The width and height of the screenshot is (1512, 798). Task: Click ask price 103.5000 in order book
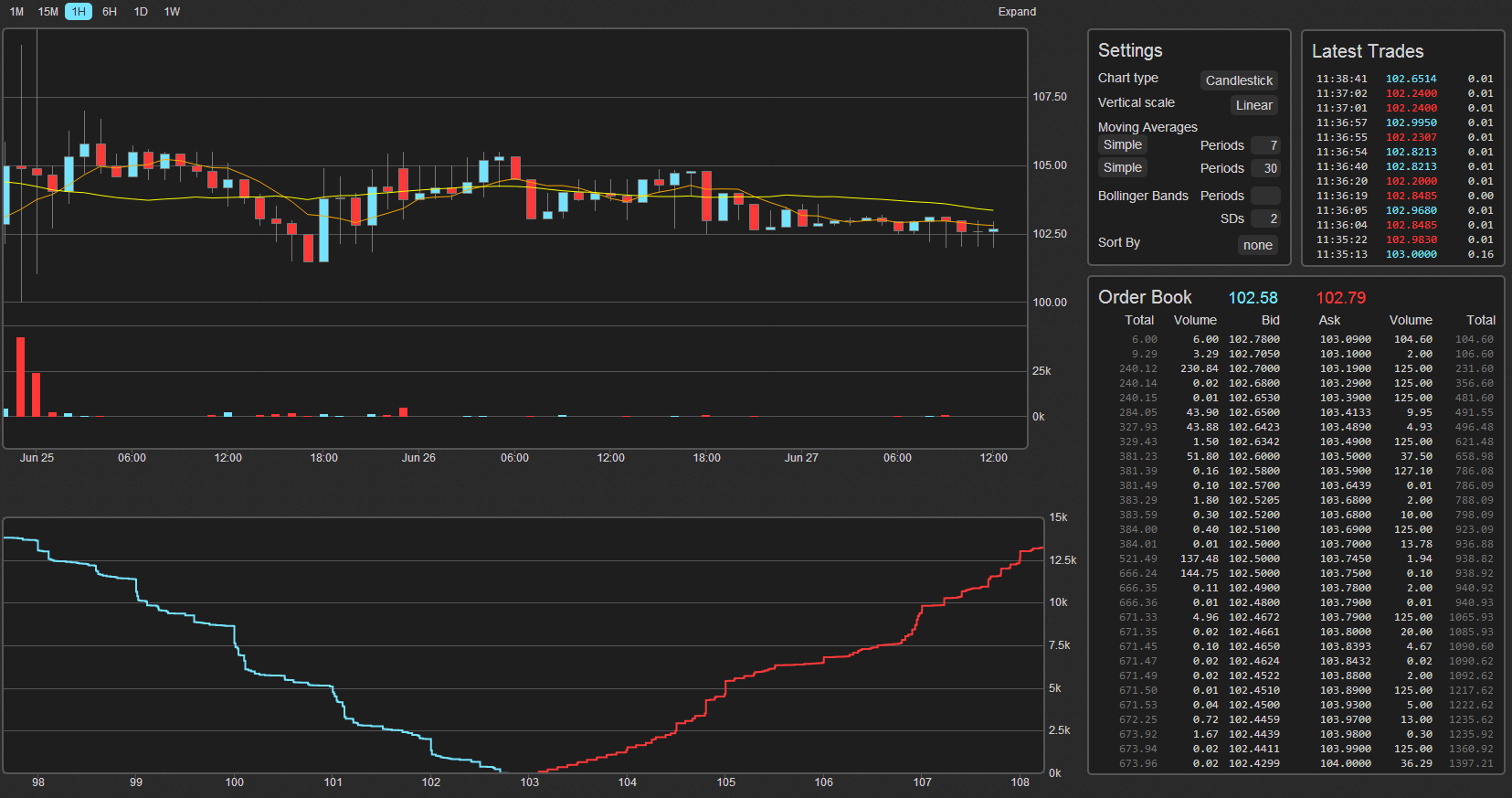[x=1345, y=456]
